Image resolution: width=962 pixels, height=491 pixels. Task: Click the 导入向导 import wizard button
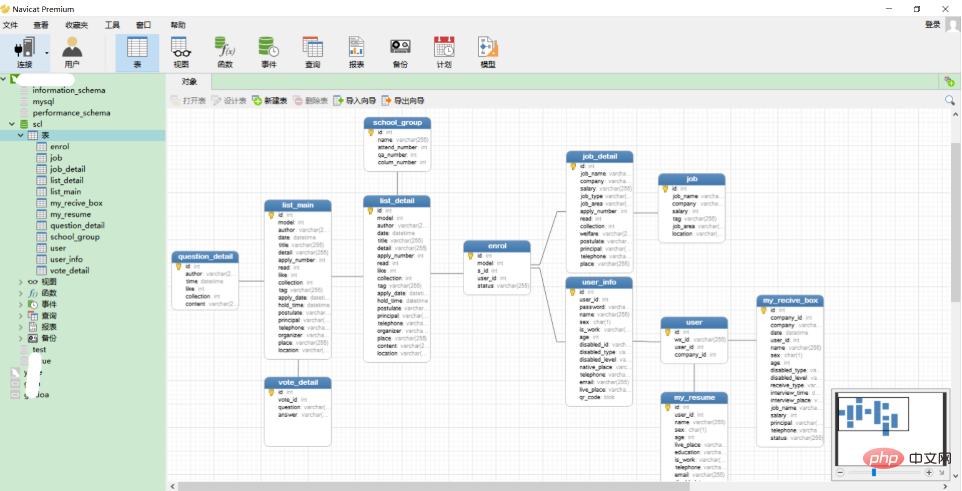click(x=355, y=101)
